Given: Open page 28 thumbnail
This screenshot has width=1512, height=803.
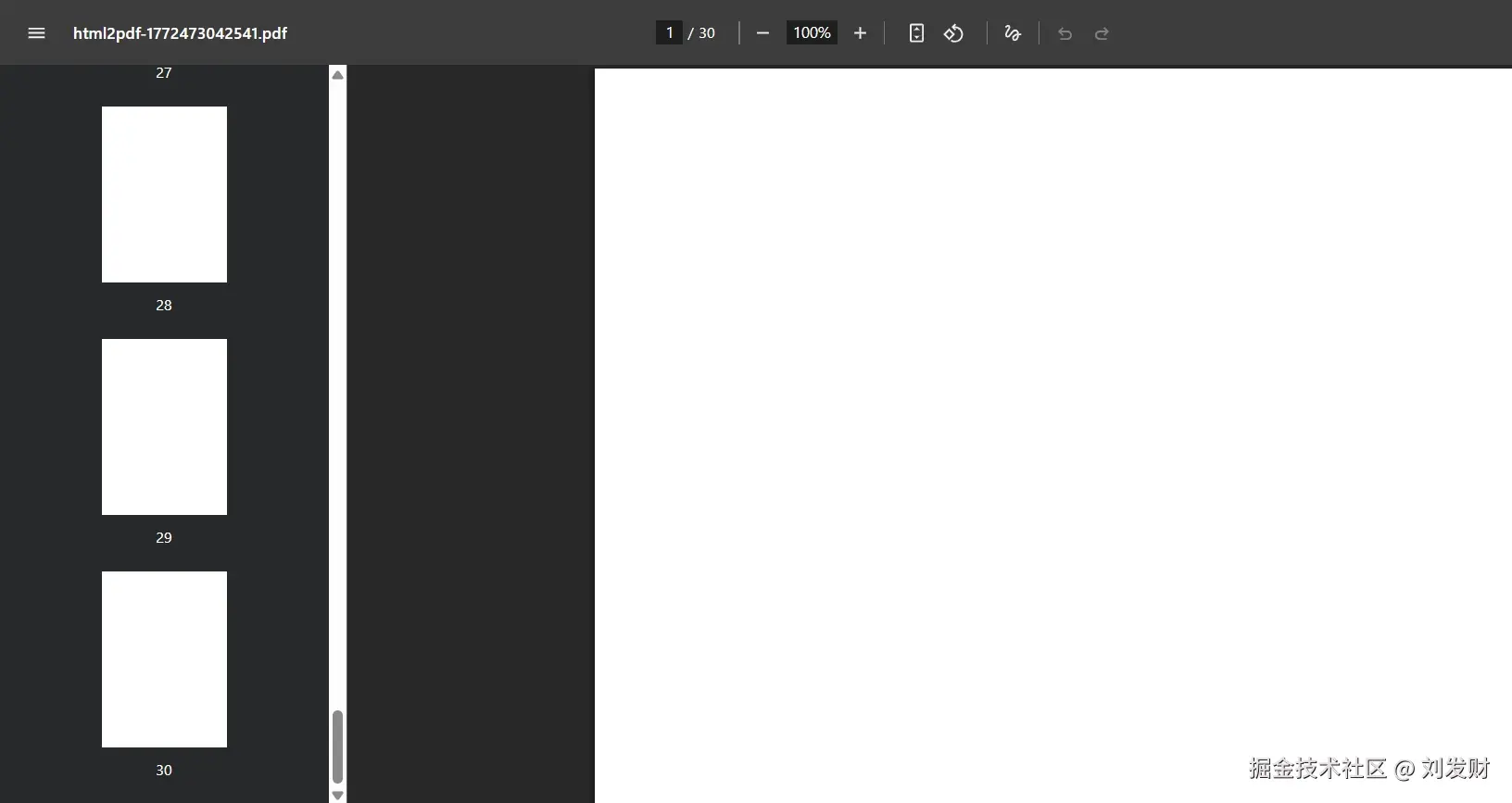Looking at the screenshot, I should point(164,194).
